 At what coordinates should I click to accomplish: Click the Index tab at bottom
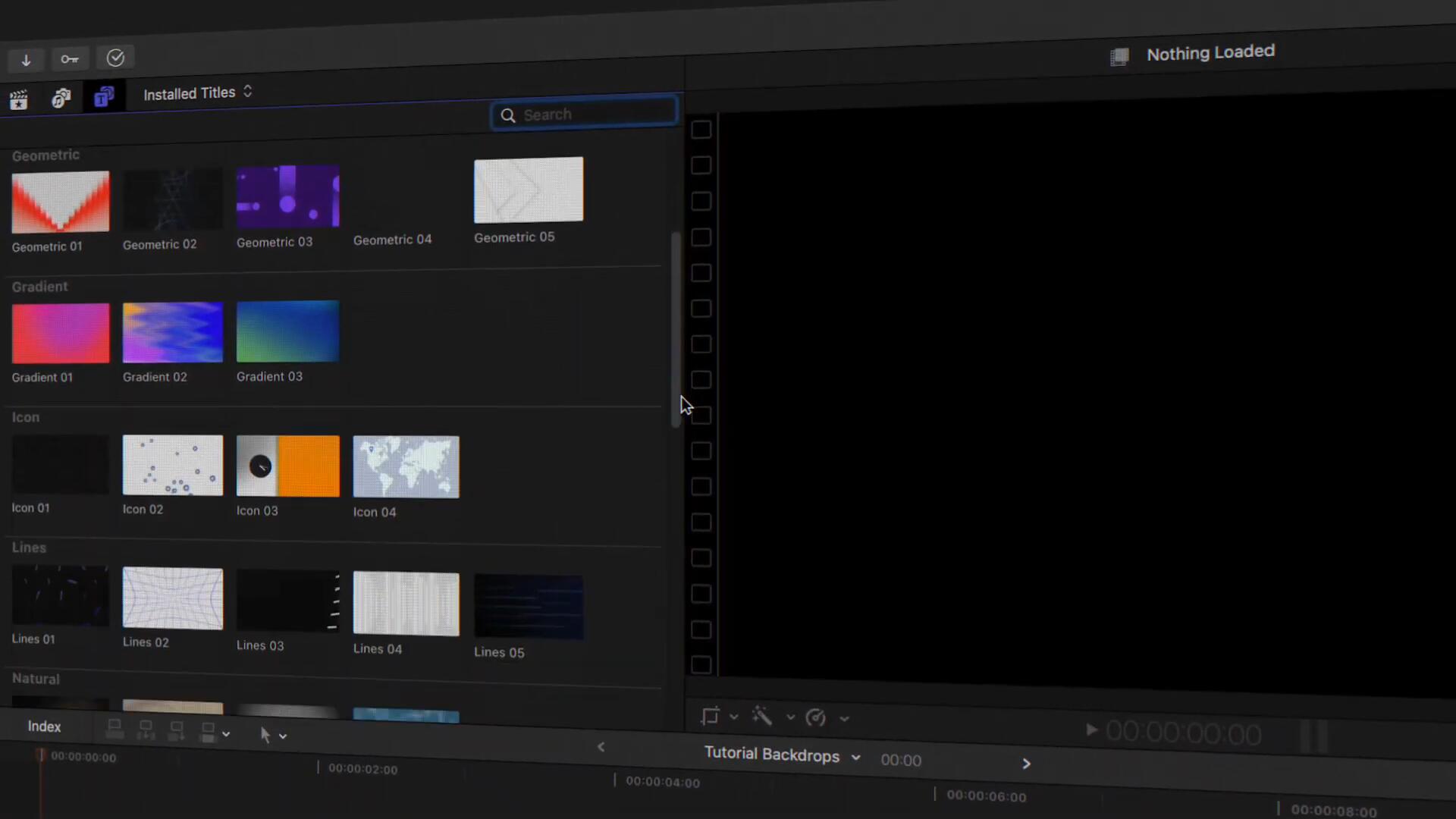tap(44, 726)
